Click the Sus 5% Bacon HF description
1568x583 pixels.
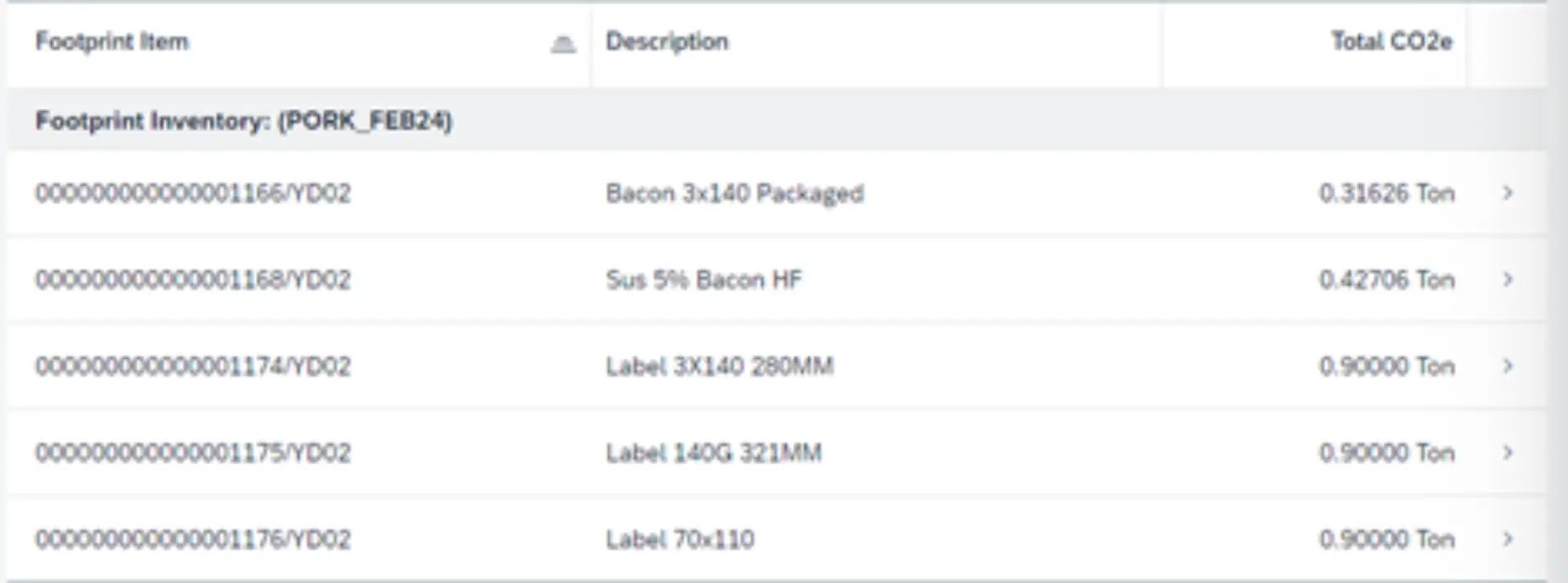click(704, 279)
